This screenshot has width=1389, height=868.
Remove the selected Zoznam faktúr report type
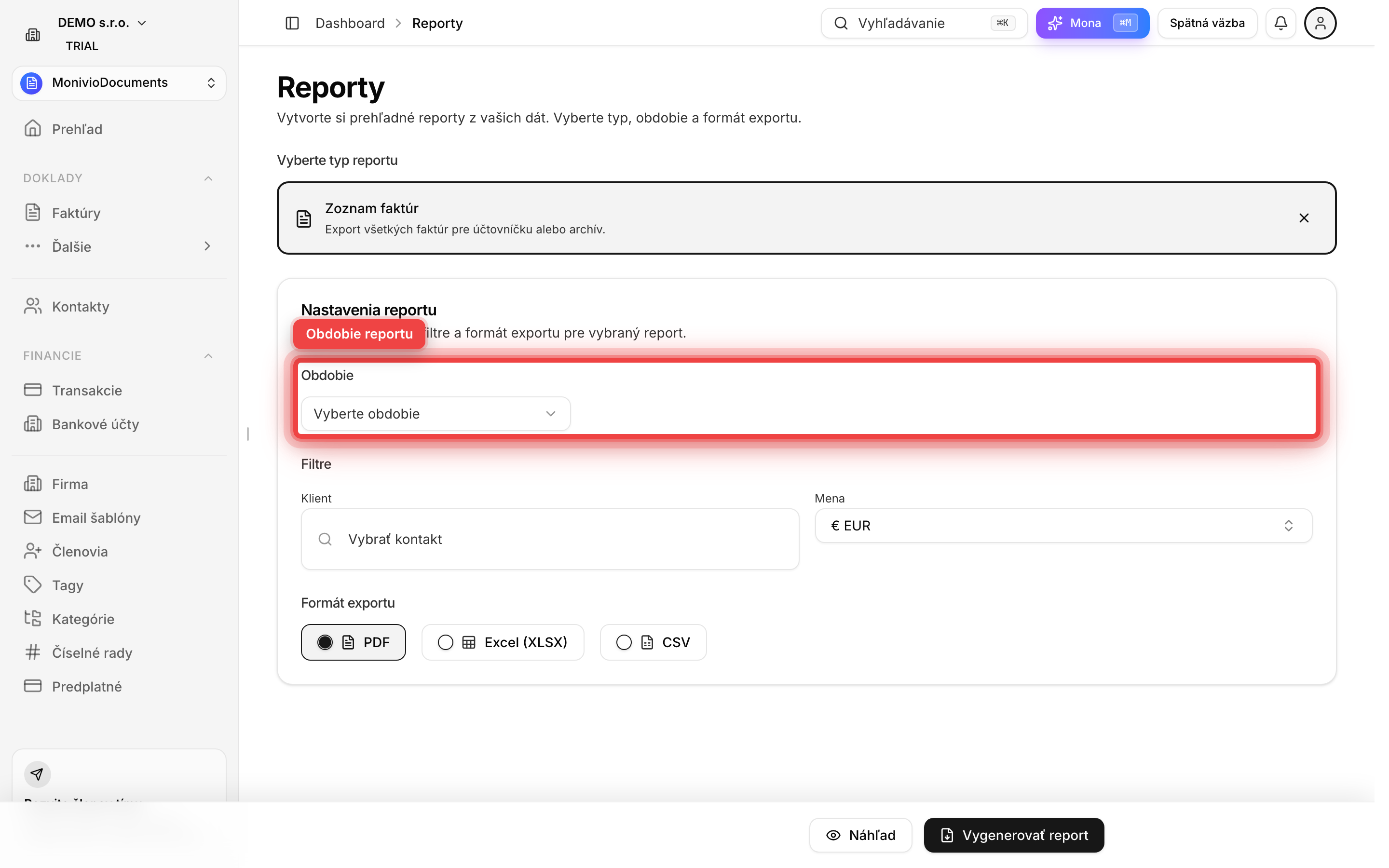tap(1304, 218)
